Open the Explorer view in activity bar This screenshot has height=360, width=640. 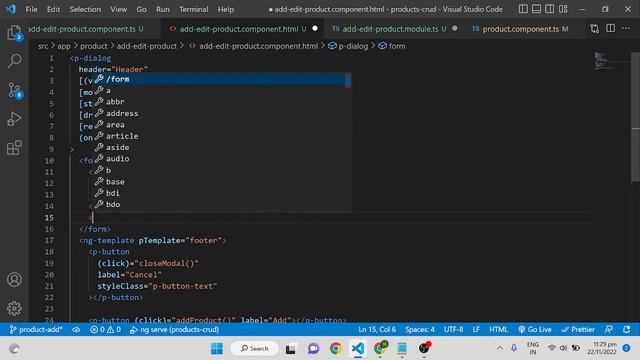point(14,33)
